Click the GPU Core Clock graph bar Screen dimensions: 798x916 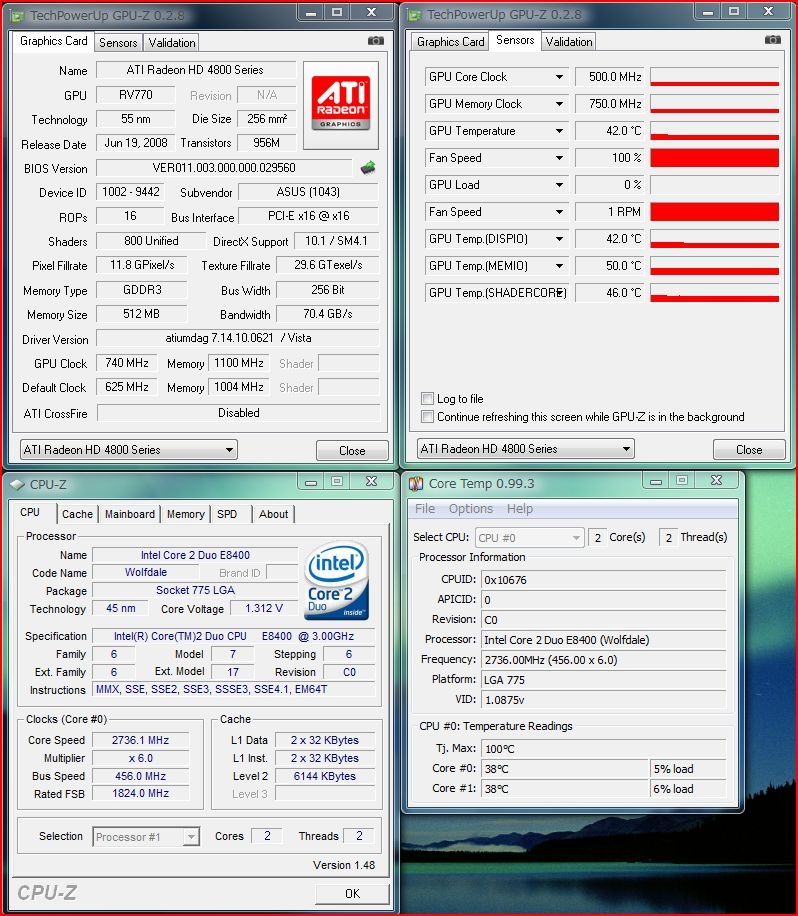pos(714,77)
